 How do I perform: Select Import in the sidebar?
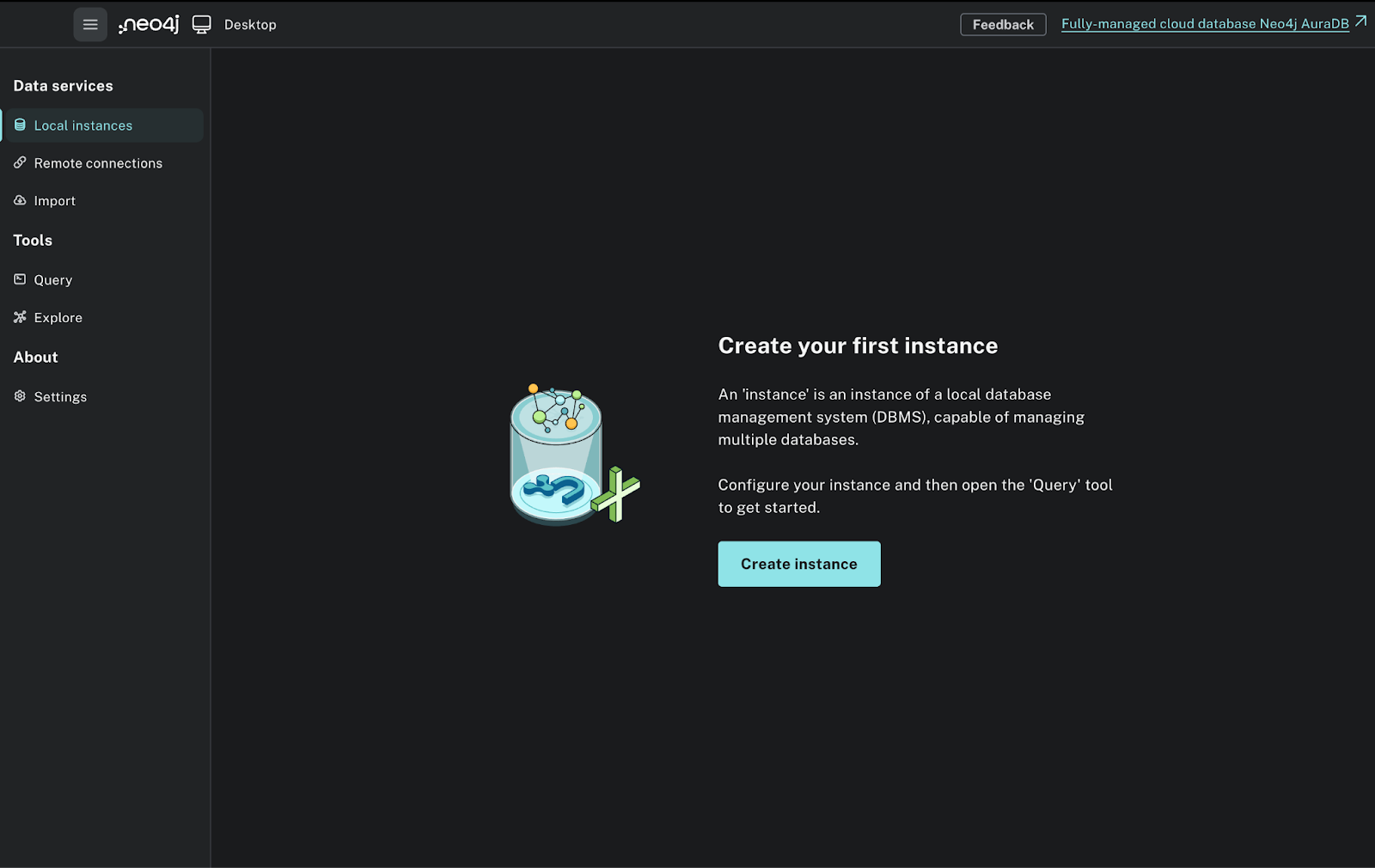point(102,201)
